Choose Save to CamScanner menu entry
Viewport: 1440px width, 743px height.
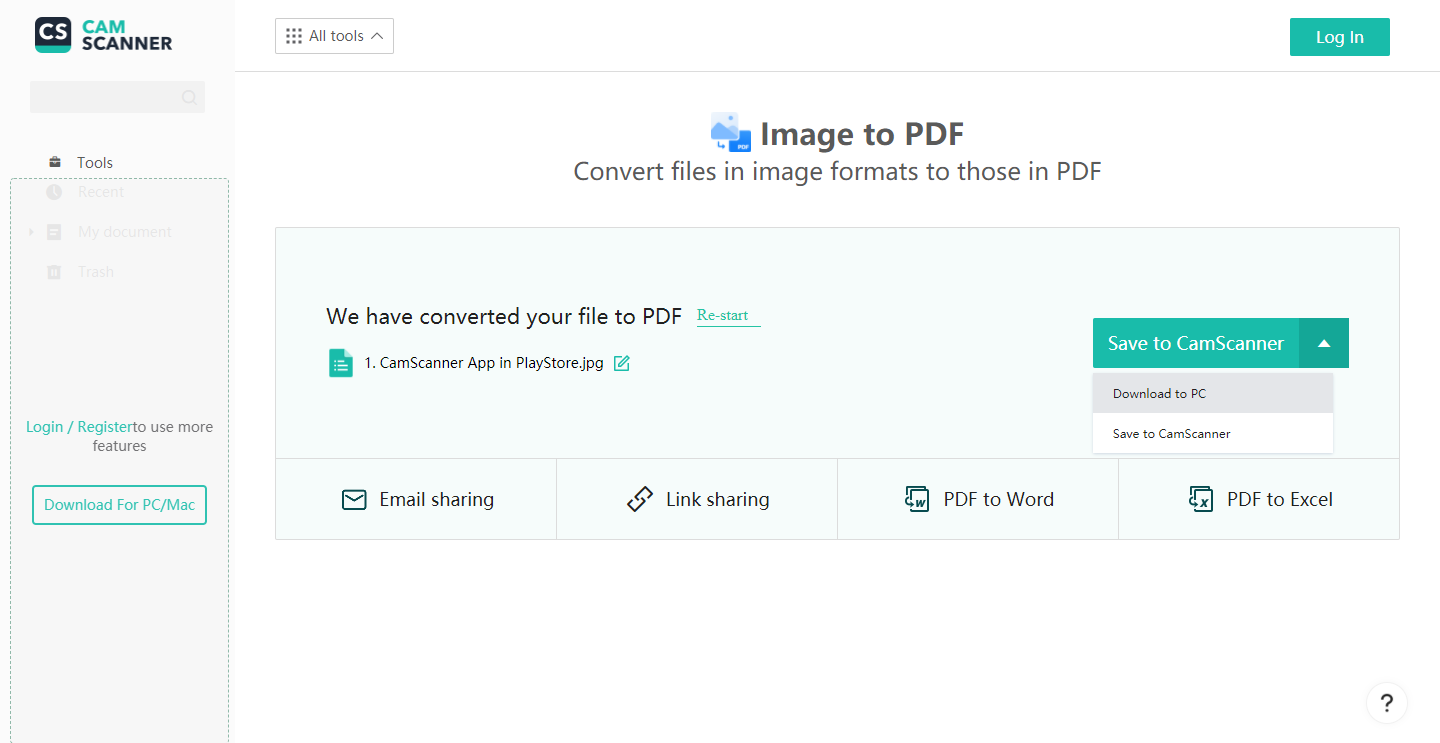pyautogui.click(x=1212, y=434)
